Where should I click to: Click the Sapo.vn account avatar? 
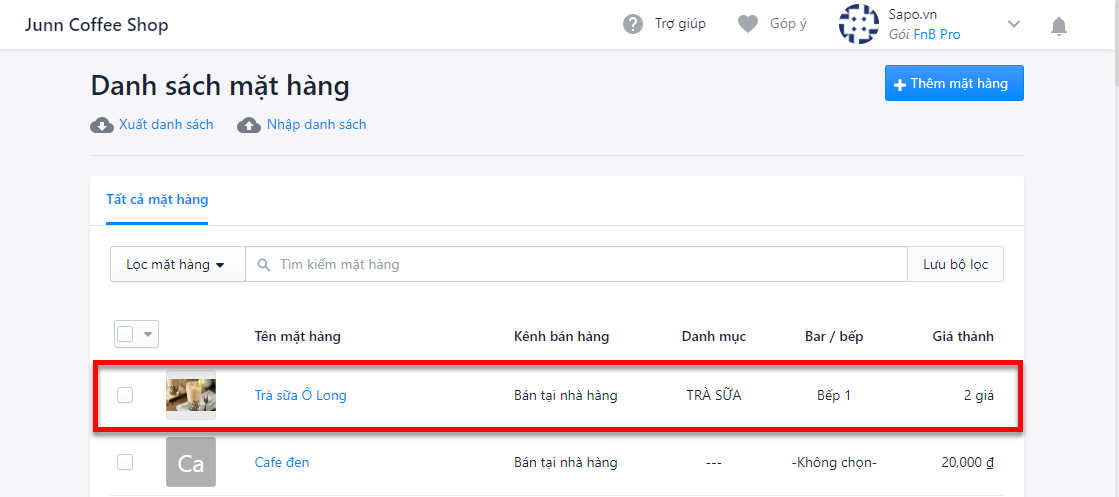(859, 24)
